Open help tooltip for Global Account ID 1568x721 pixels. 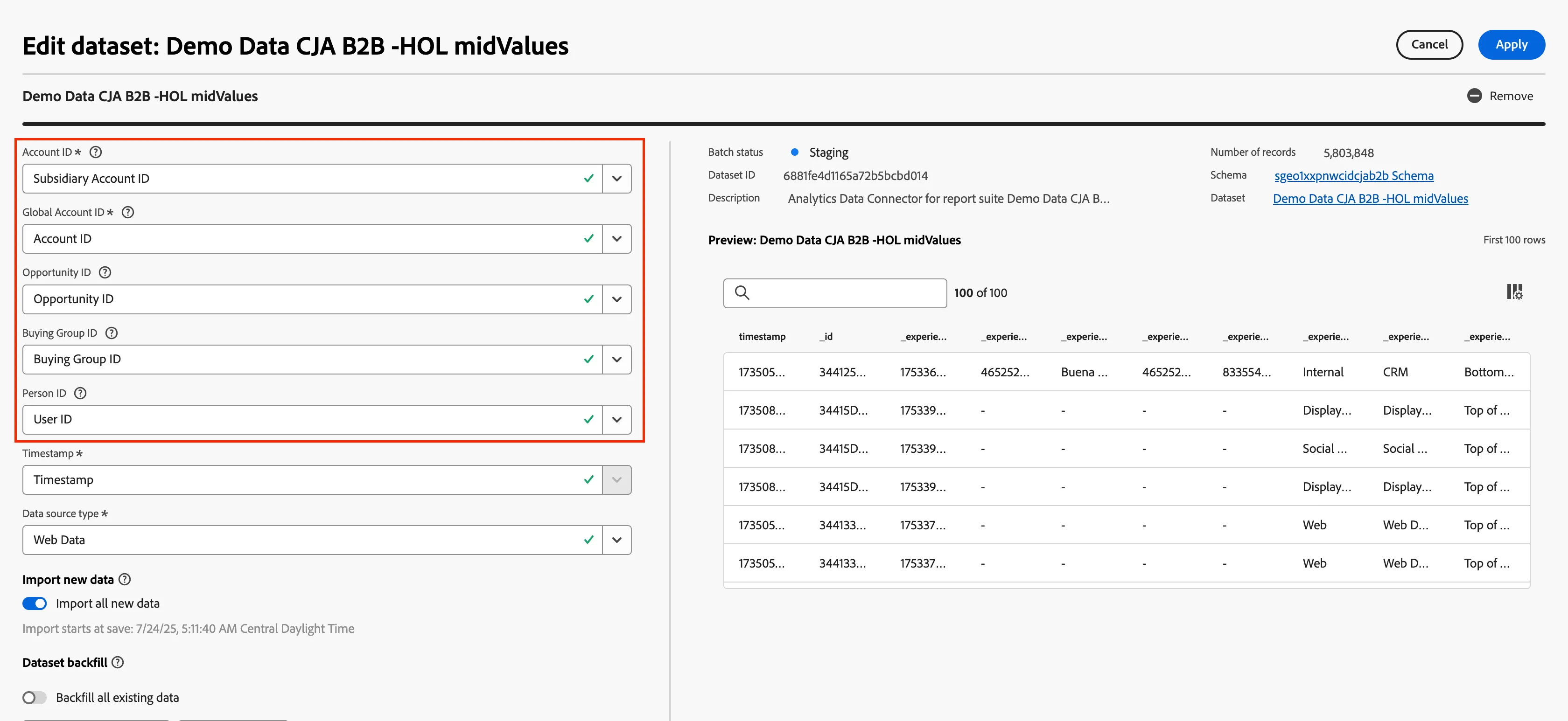tap(128, 212)
